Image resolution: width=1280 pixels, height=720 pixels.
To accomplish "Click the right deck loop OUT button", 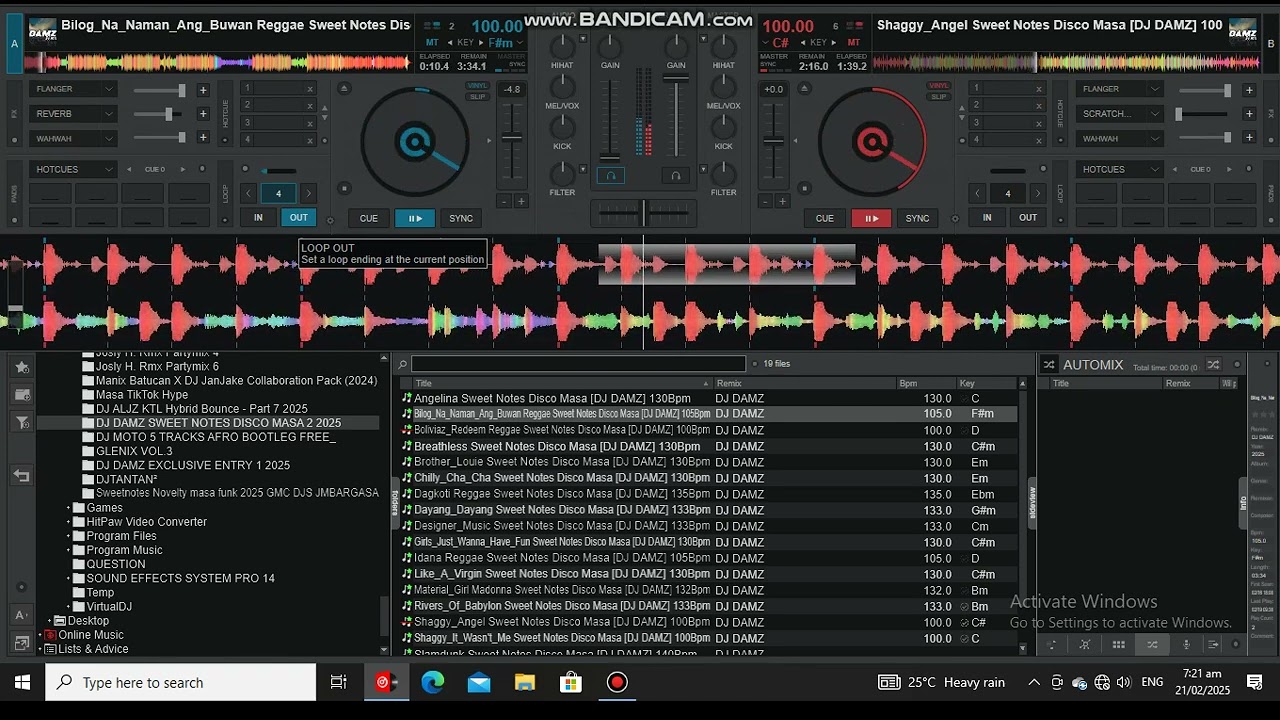I will [1028, 218].
